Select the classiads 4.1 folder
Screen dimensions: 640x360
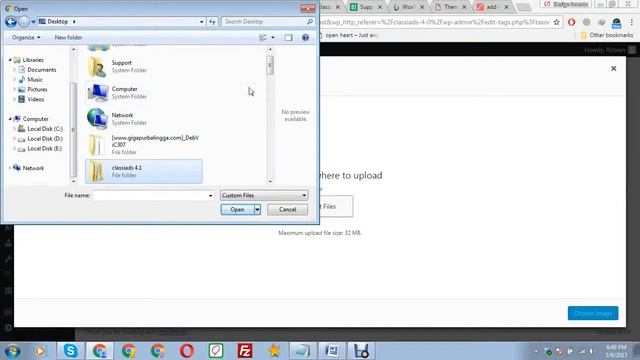pyautogui.click(x=143, y=171)
